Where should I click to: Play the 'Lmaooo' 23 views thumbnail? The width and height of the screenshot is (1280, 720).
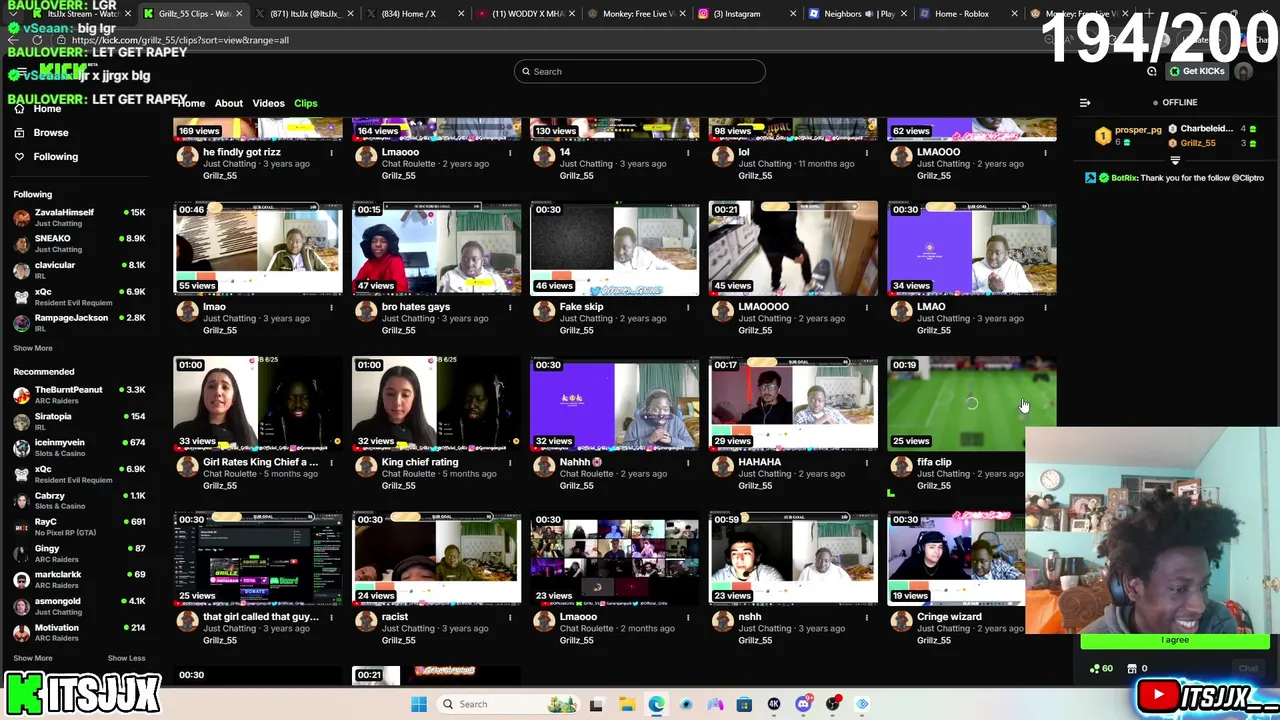[x=615, y=558]
